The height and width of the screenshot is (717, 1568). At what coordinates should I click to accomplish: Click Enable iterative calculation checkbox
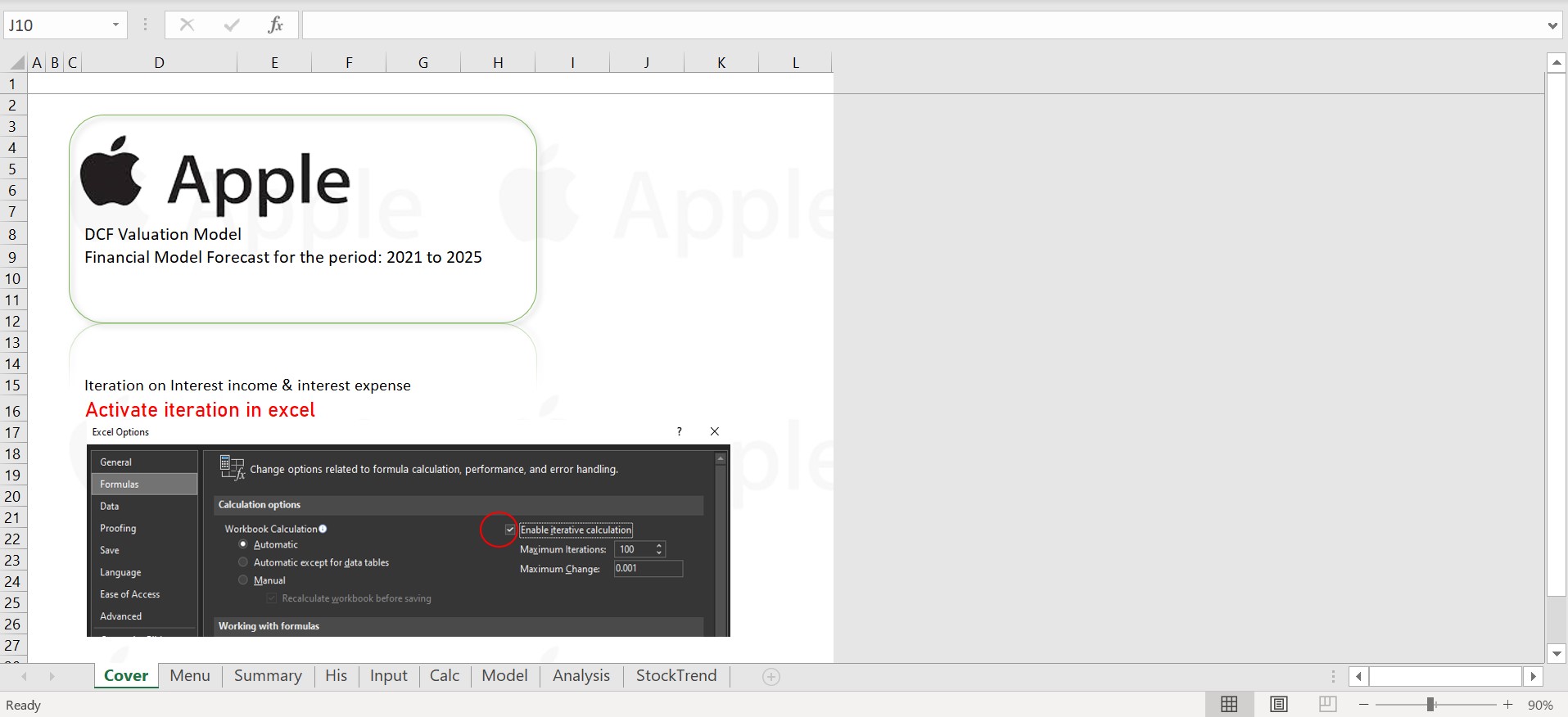coord(510,530)
